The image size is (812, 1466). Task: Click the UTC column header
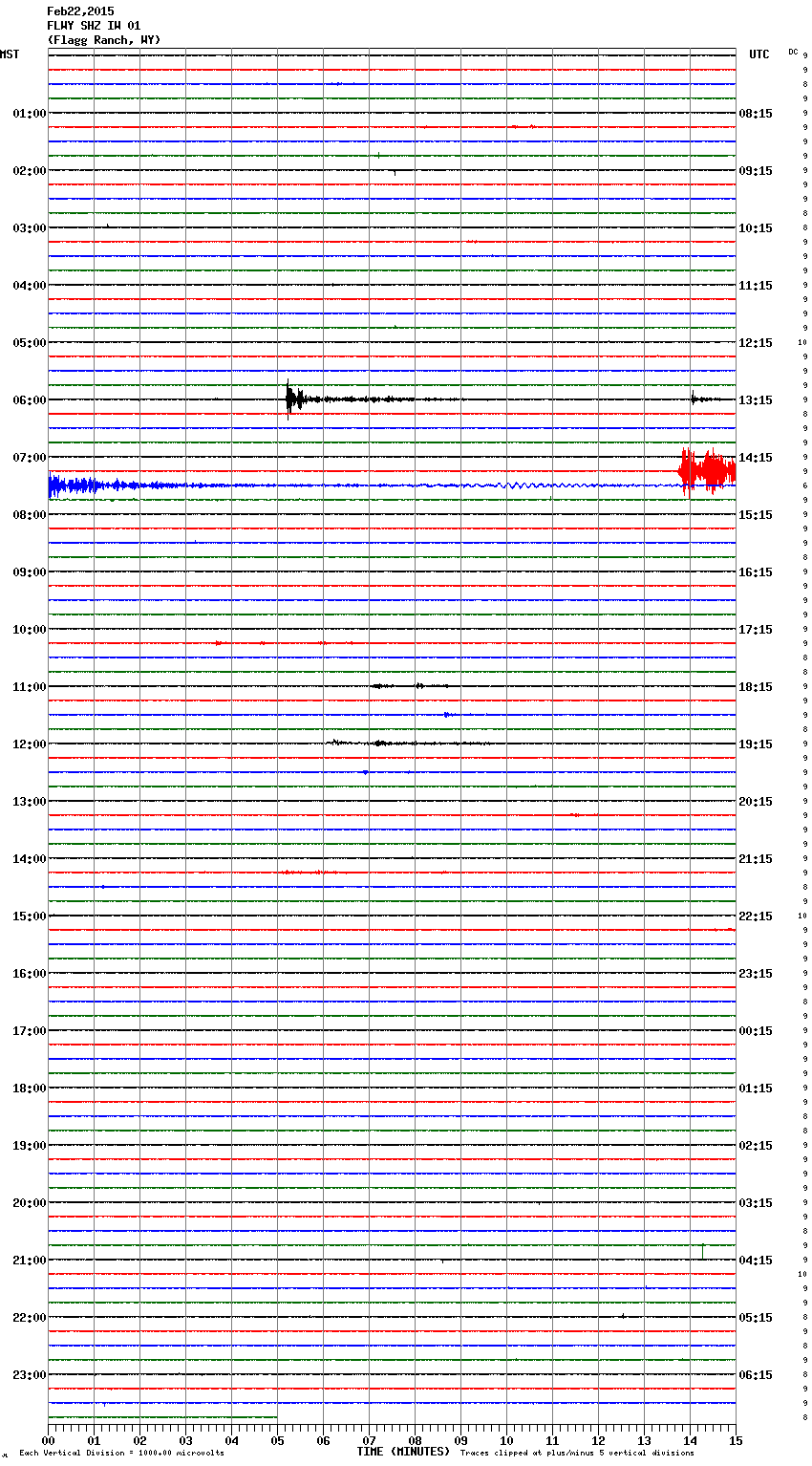[759, 54]
